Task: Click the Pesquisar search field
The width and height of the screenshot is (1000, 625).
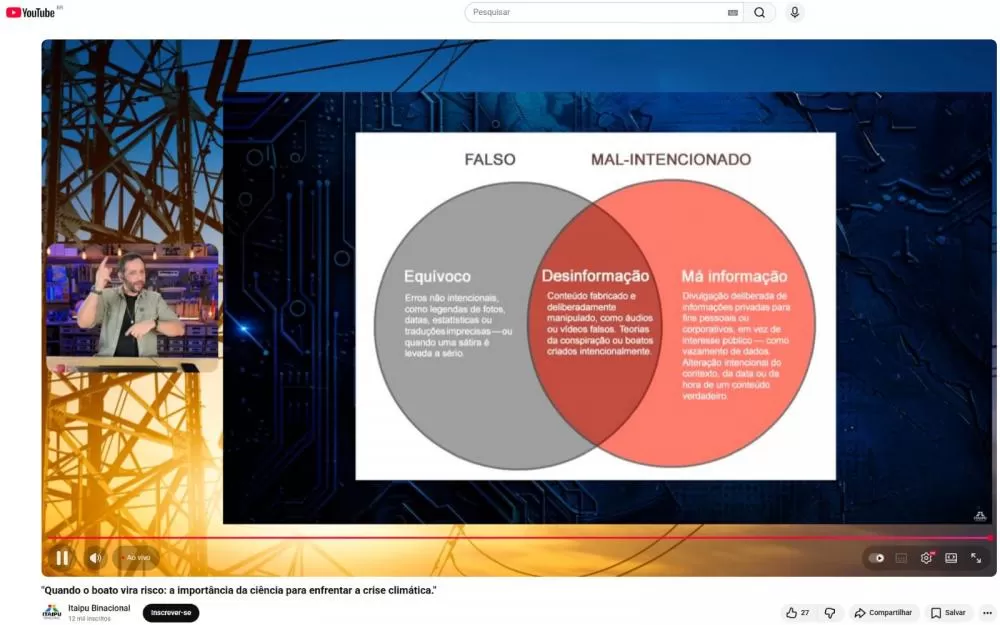Action: [596, 12]
